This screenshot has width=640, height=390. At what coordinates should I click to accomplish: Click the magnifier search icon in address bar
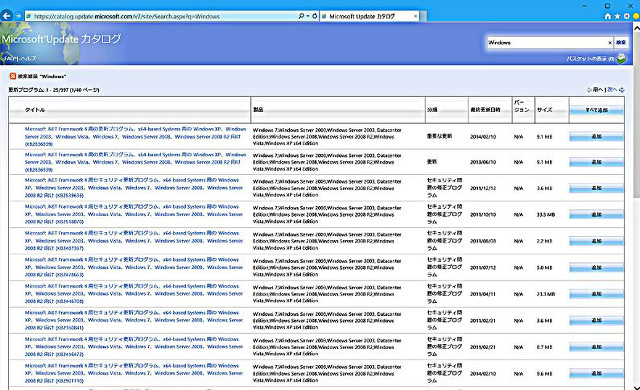point(301,16)
